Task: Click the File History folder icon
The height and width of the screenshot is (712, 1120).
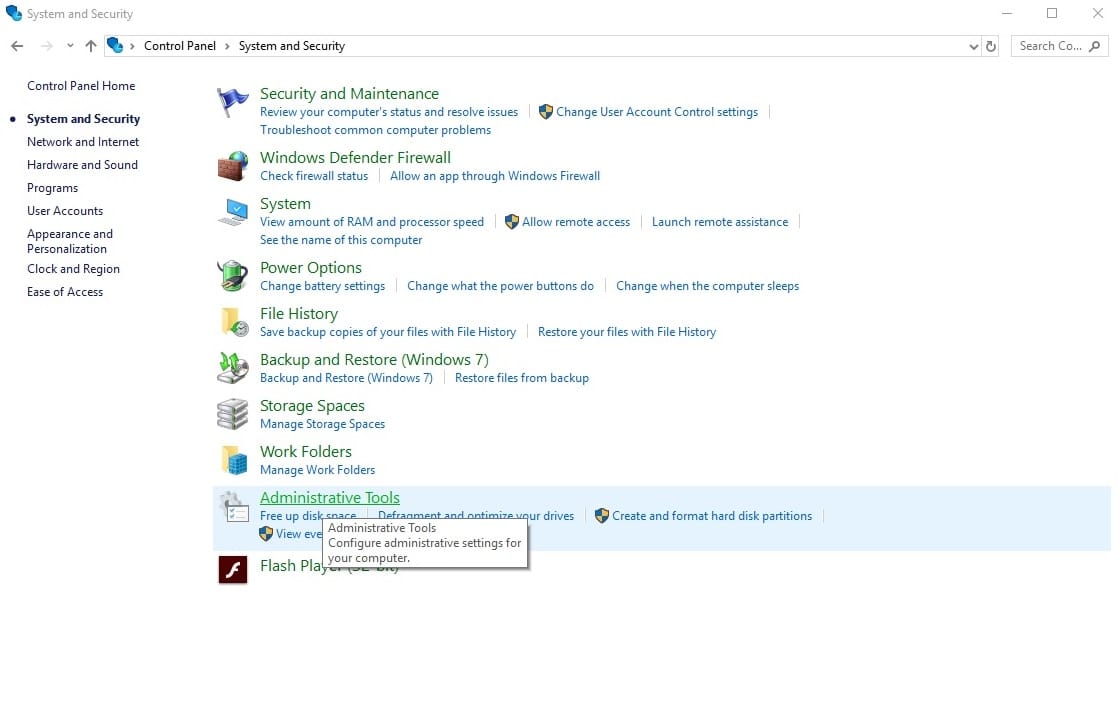Action: [233, 322]
